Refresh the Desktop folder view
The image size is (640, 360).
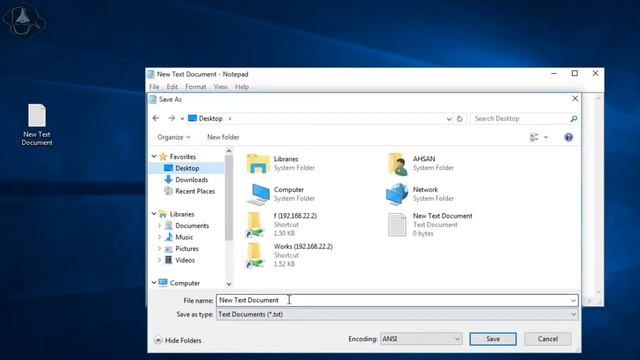460,119
